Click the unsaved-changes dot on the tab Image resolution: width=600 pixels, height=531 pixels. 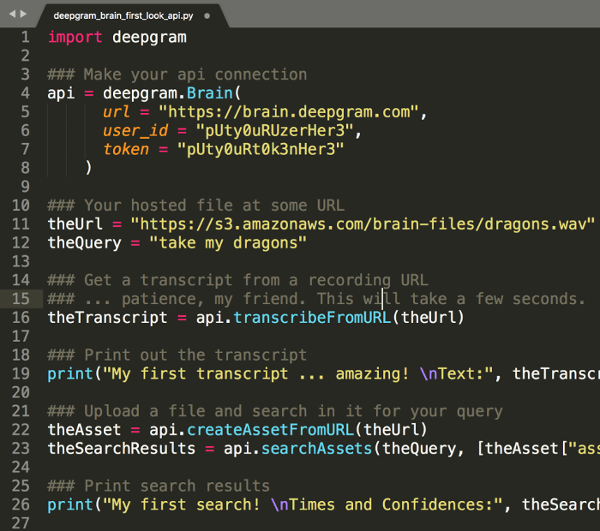pyautogui.click(x=207, y=16)
